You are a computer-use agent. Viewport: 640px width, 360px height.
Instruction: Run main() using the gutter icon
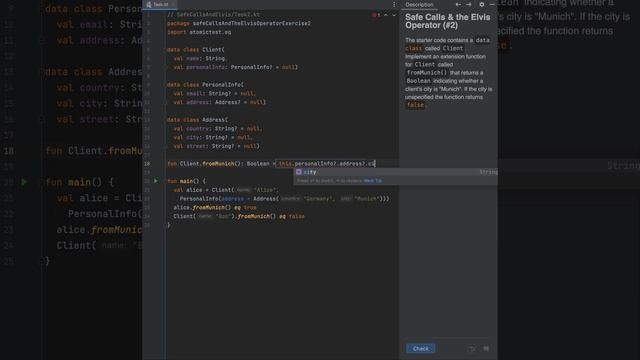click(156, 181)
